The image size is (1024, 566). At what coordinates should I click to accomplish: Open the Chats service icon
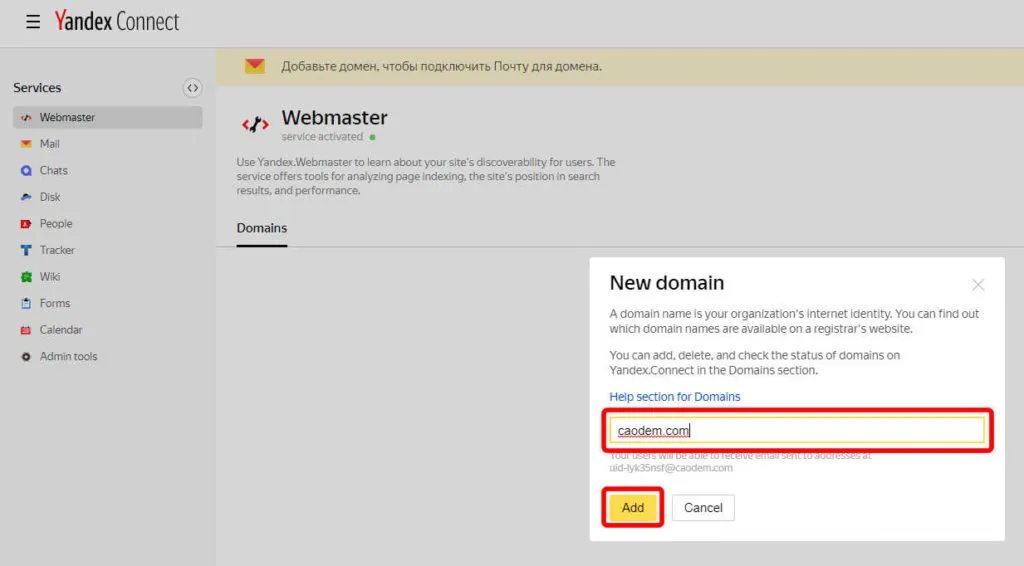(27, 171)
